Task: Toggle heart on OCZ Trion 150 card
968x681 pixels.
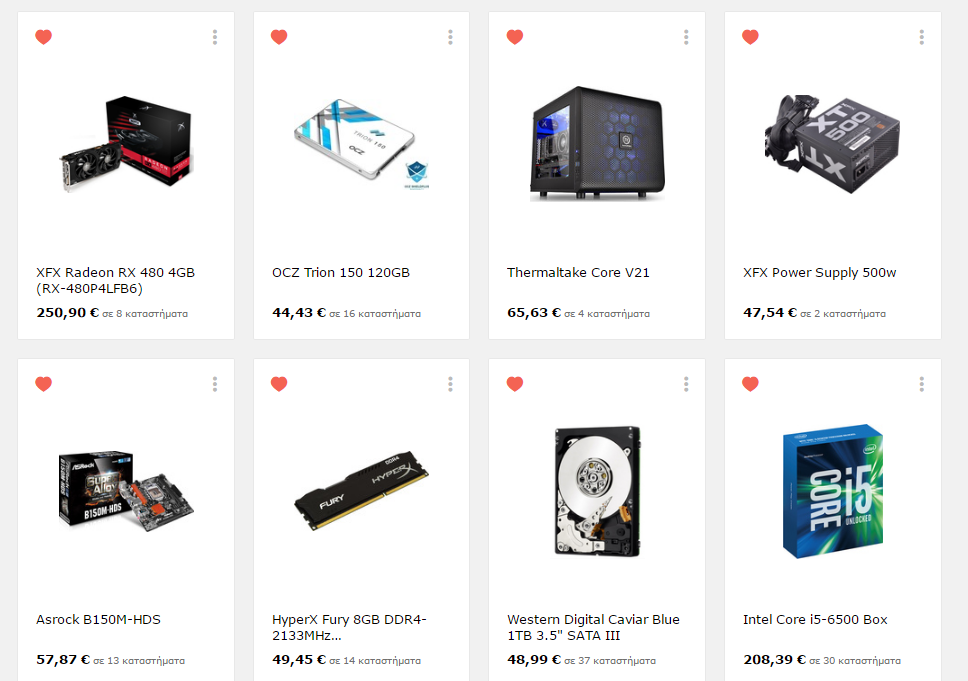Action: 279,37
